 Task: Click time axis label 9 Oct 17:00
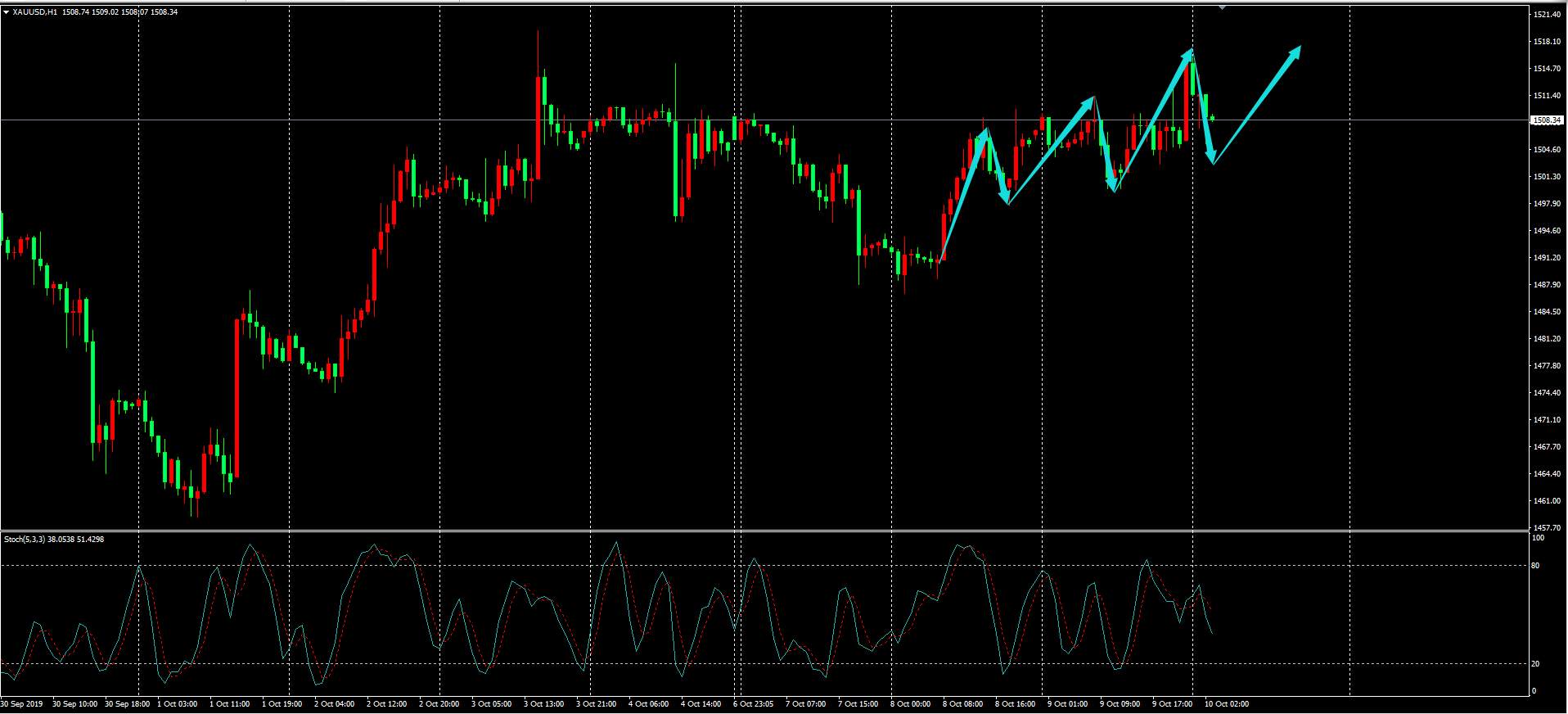[1173, 704]
